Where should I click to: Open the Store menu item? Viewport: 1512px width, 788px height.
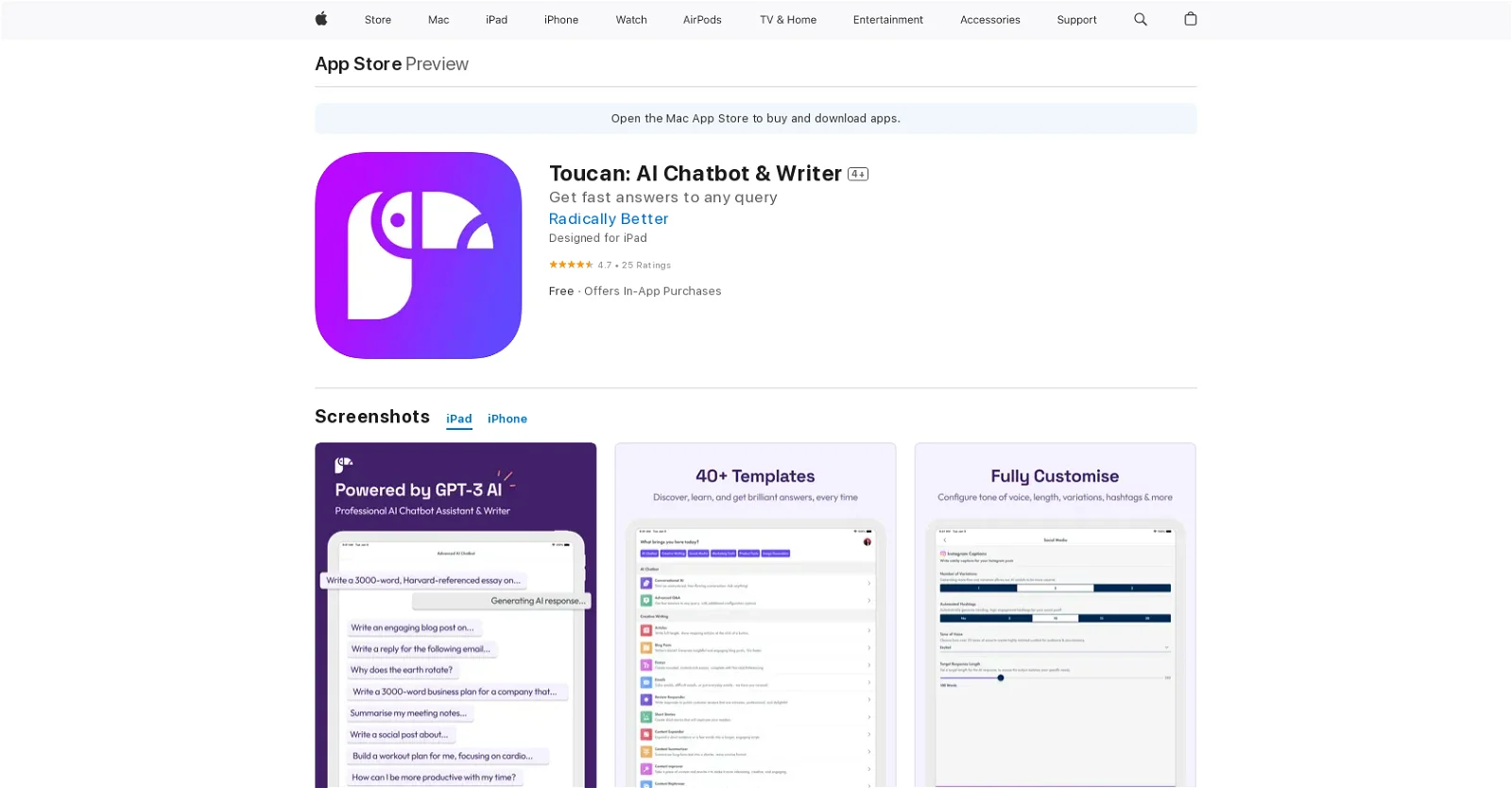click(x=378, y=20)
